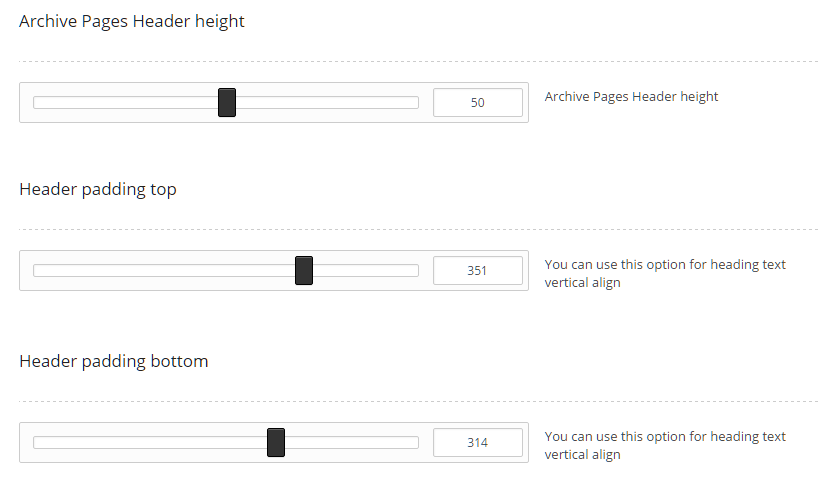
Task: Focus the Header padding top value field showing 351
Action: tap(478, 270)
